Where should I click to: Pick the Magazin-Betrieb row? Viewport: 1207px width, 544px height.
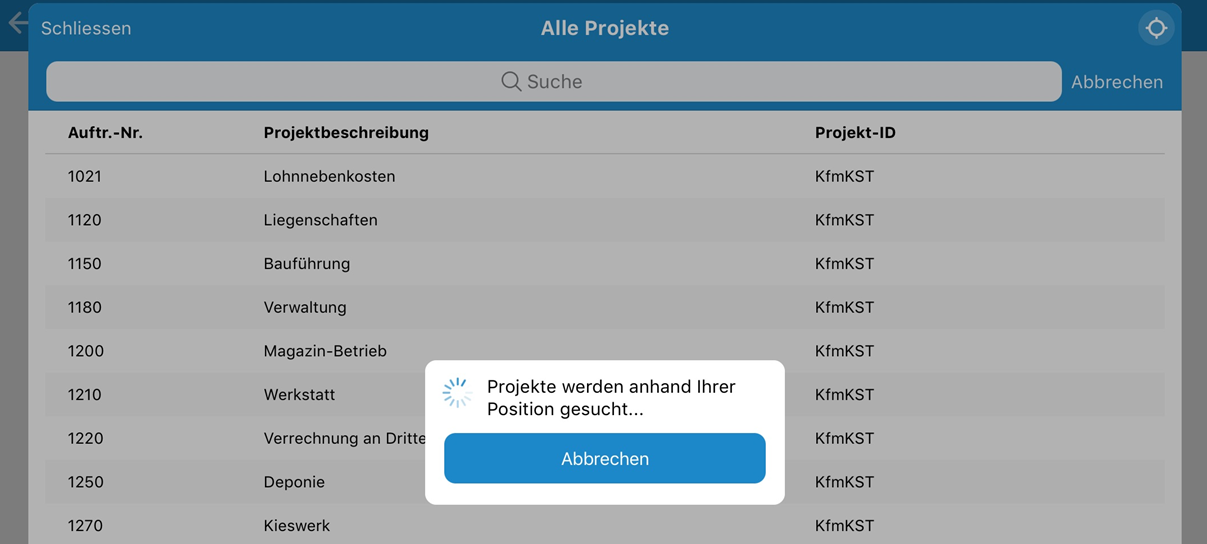(324, 351)
